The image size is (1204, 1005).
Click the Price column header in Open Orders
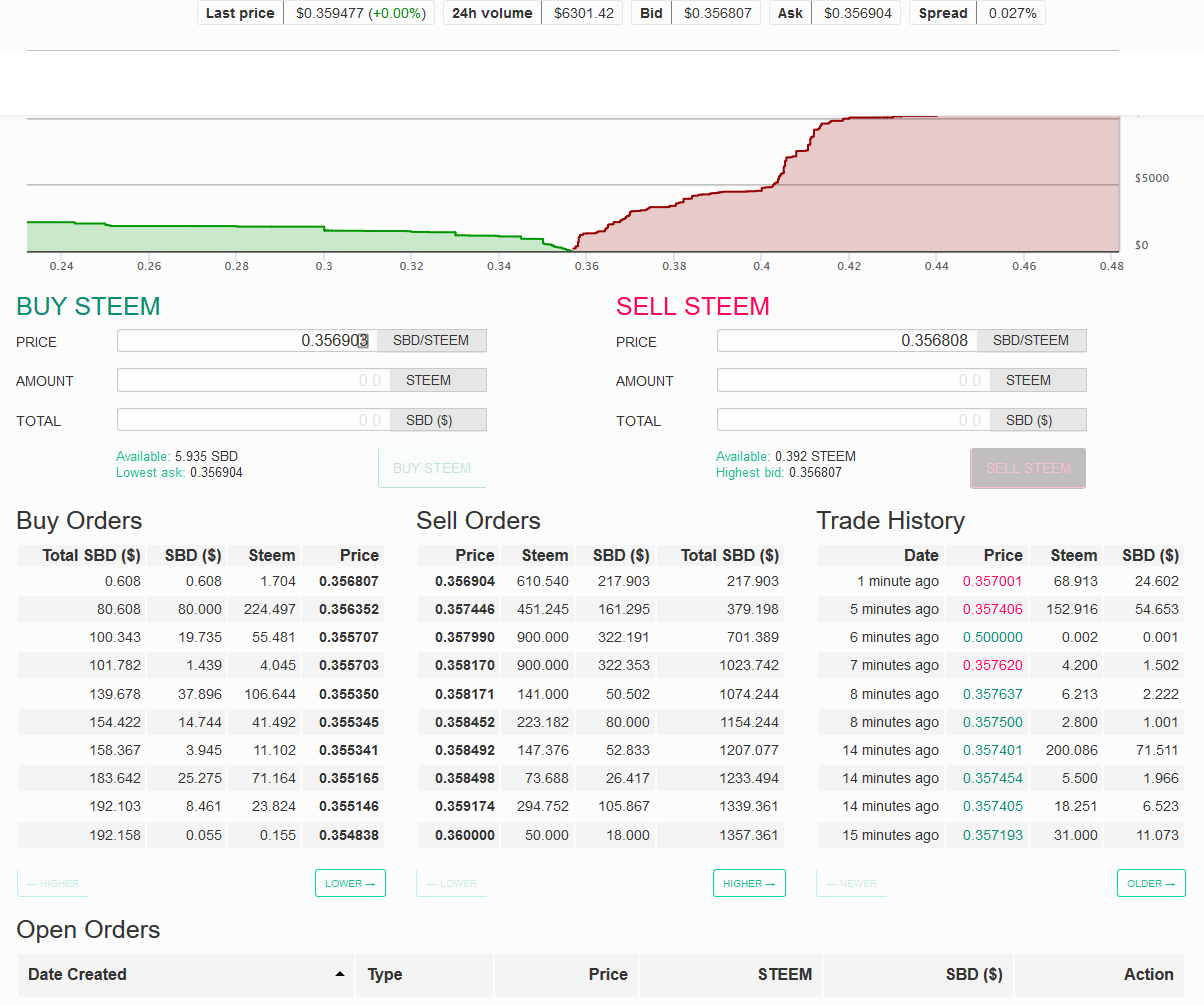coord(566,974)
